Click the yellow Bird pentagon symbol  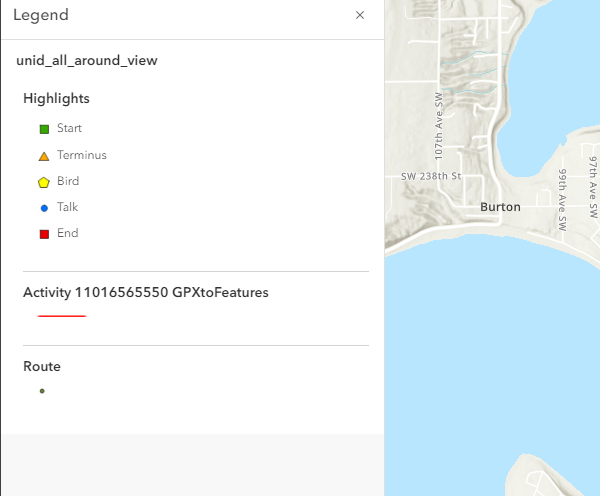pos(44,182)
